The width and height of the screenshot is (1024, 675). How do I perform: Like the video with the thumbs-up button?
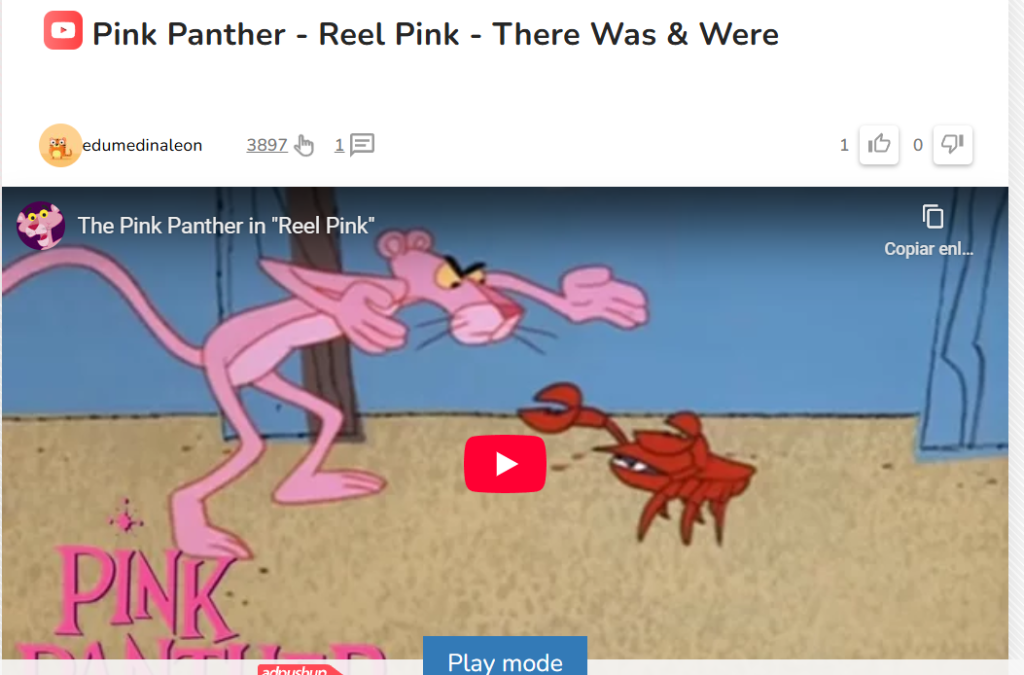879,144
